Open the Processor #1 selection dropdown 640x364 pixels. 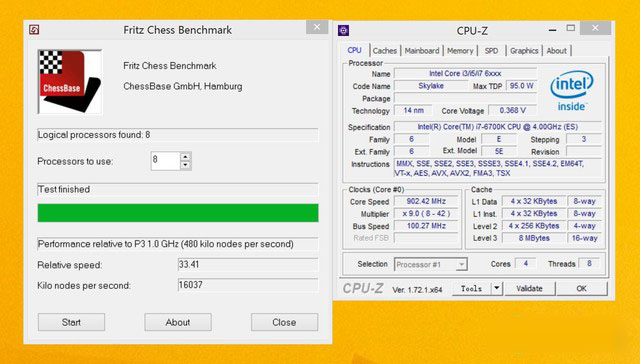pos(431,264)
